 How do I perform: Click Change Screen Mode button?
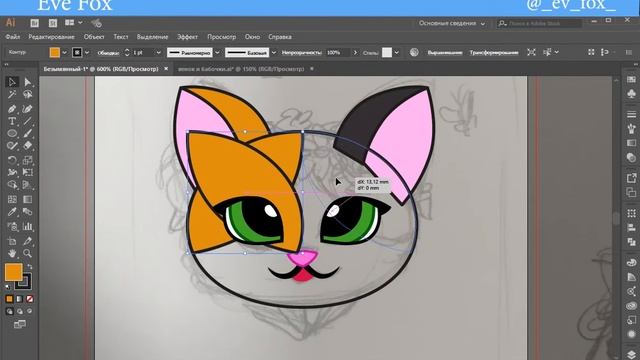pos(19,325)
